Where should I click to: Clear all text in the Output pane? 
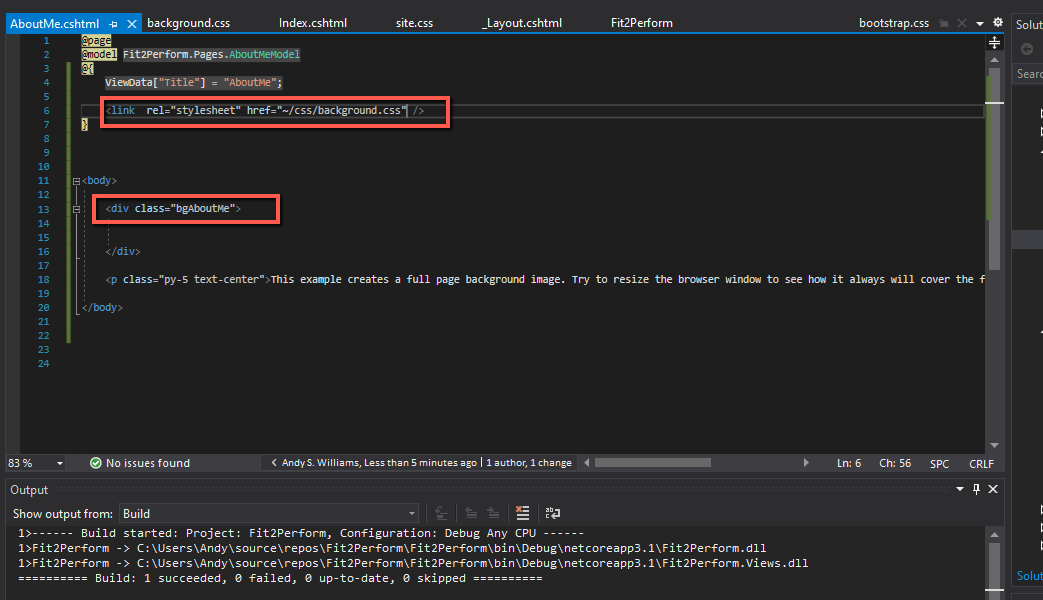(x=523, y=513)
